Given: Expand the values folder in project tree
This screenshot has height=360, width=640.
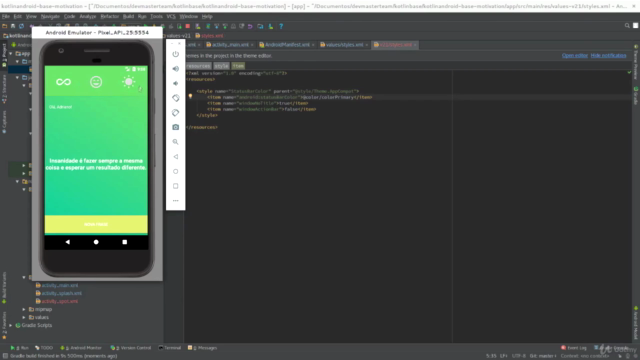Looking at the screenshot, I should [24, 317].
